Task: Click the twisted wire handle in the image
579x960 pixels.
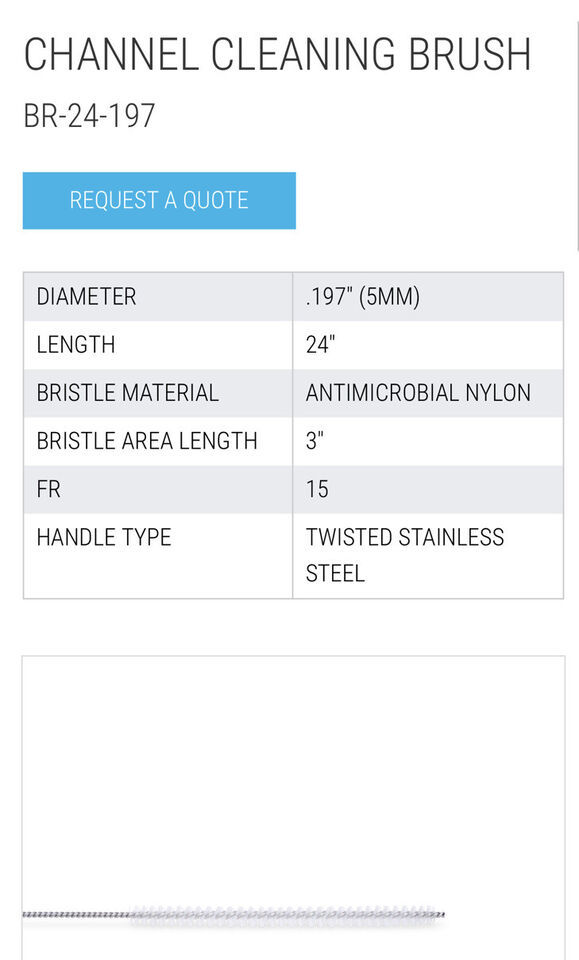Action: pos(76,915)
